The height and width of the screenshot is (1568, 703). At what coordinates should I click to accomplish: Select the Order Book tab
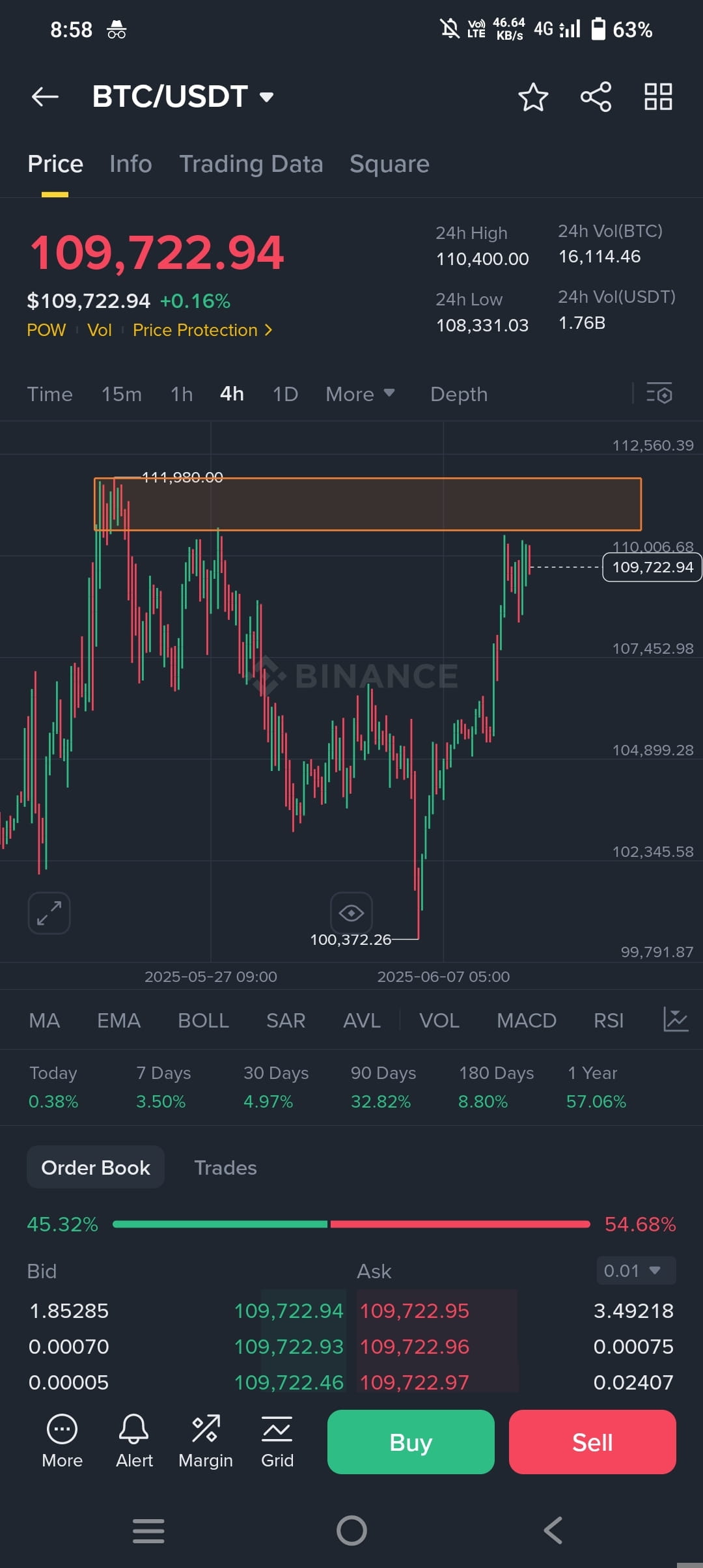point(96,1168)
